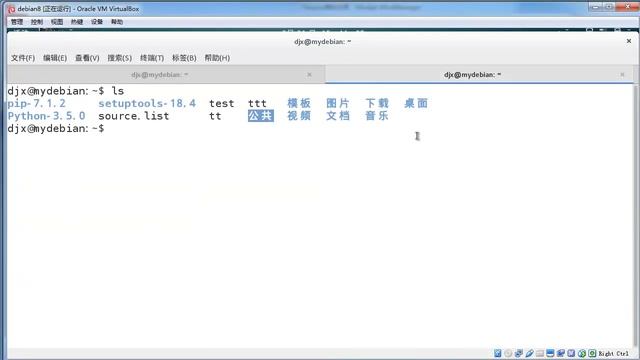Click the Python-3.5.0 directory name
Image resolution: width=640 pixels, height=360 pixels.
[46, 116]
